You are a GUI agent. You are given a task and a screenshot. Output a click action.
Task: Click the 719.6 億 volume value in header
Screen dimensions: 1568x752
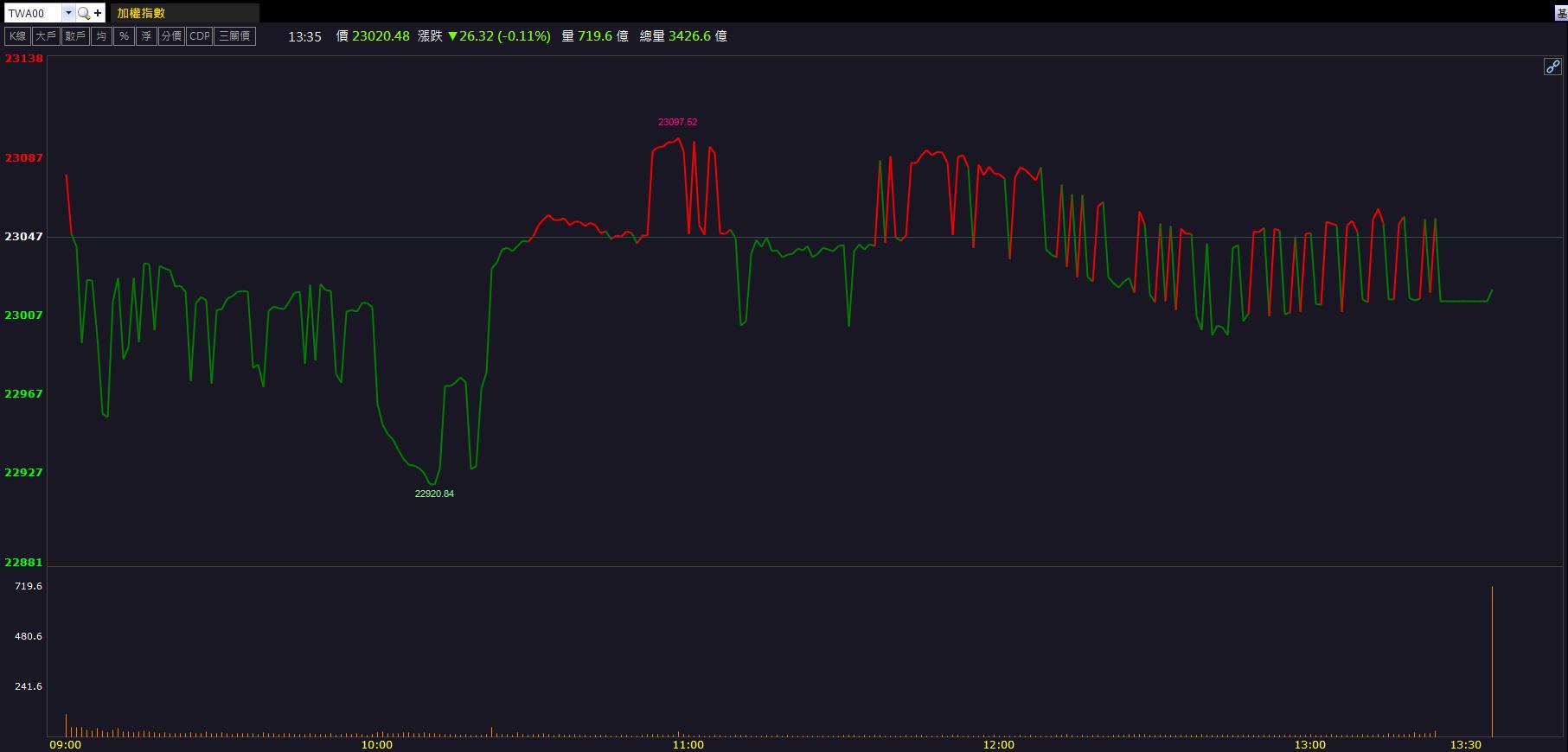tap(603, 36)
